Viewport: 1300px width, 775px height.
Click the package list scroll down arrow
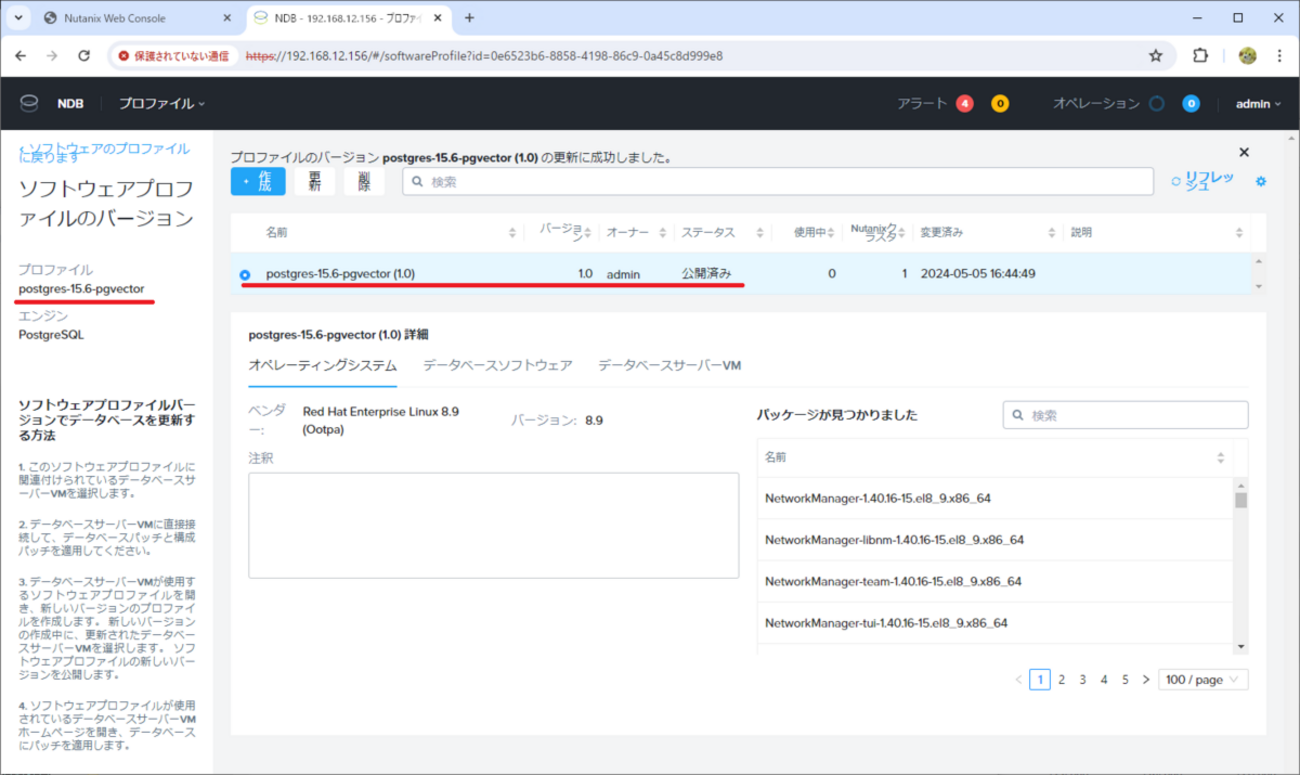click(1241, 647)
